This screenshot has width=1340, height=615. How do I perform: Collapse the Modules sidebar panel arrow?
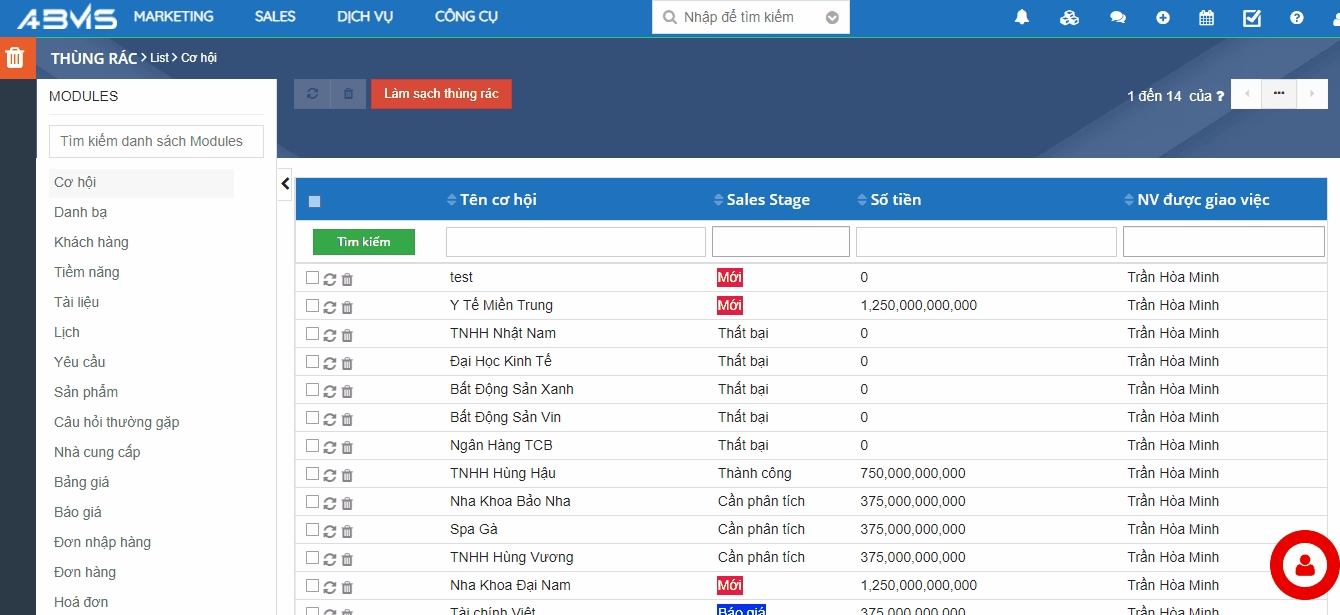(285, 183)
